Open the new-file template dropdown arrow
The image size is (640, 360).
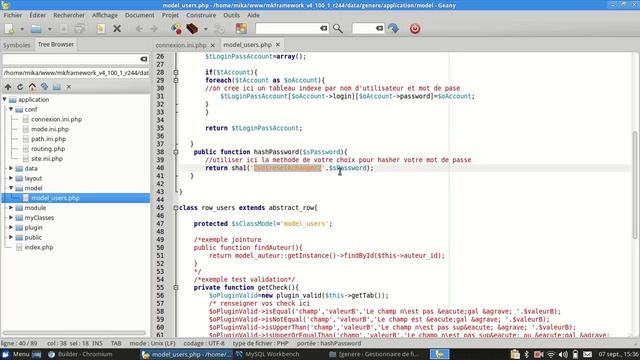[22, 29]
